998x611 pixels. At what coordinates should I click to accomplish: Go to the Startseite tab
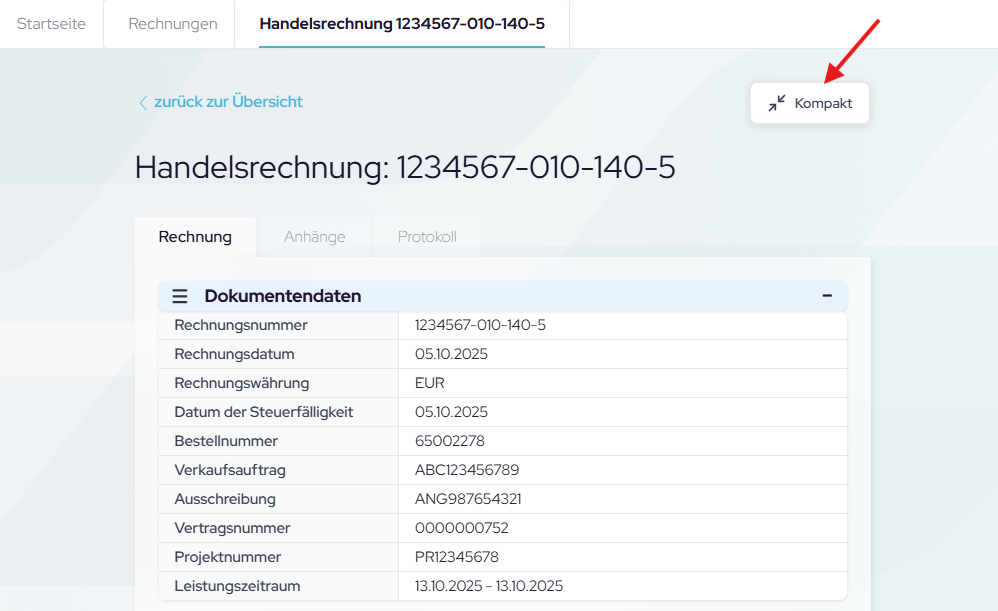pos(51,24)
